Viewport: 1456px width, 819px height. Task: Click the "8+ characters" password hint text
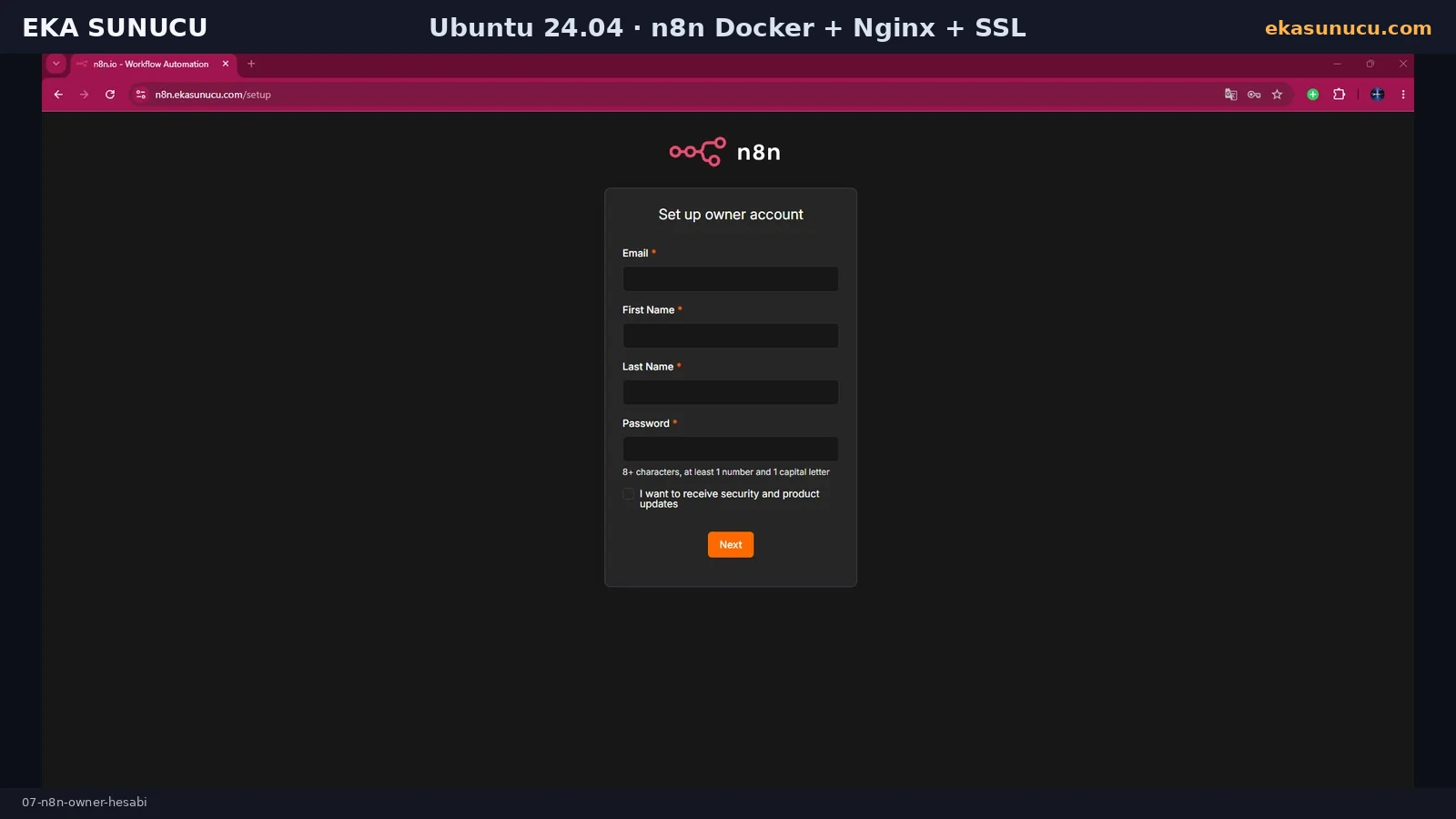click(726, 472)
